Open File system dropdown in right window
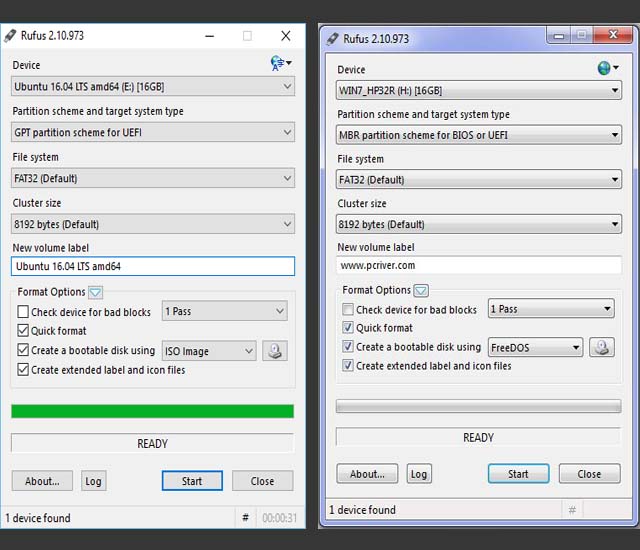 click(479, 180)
